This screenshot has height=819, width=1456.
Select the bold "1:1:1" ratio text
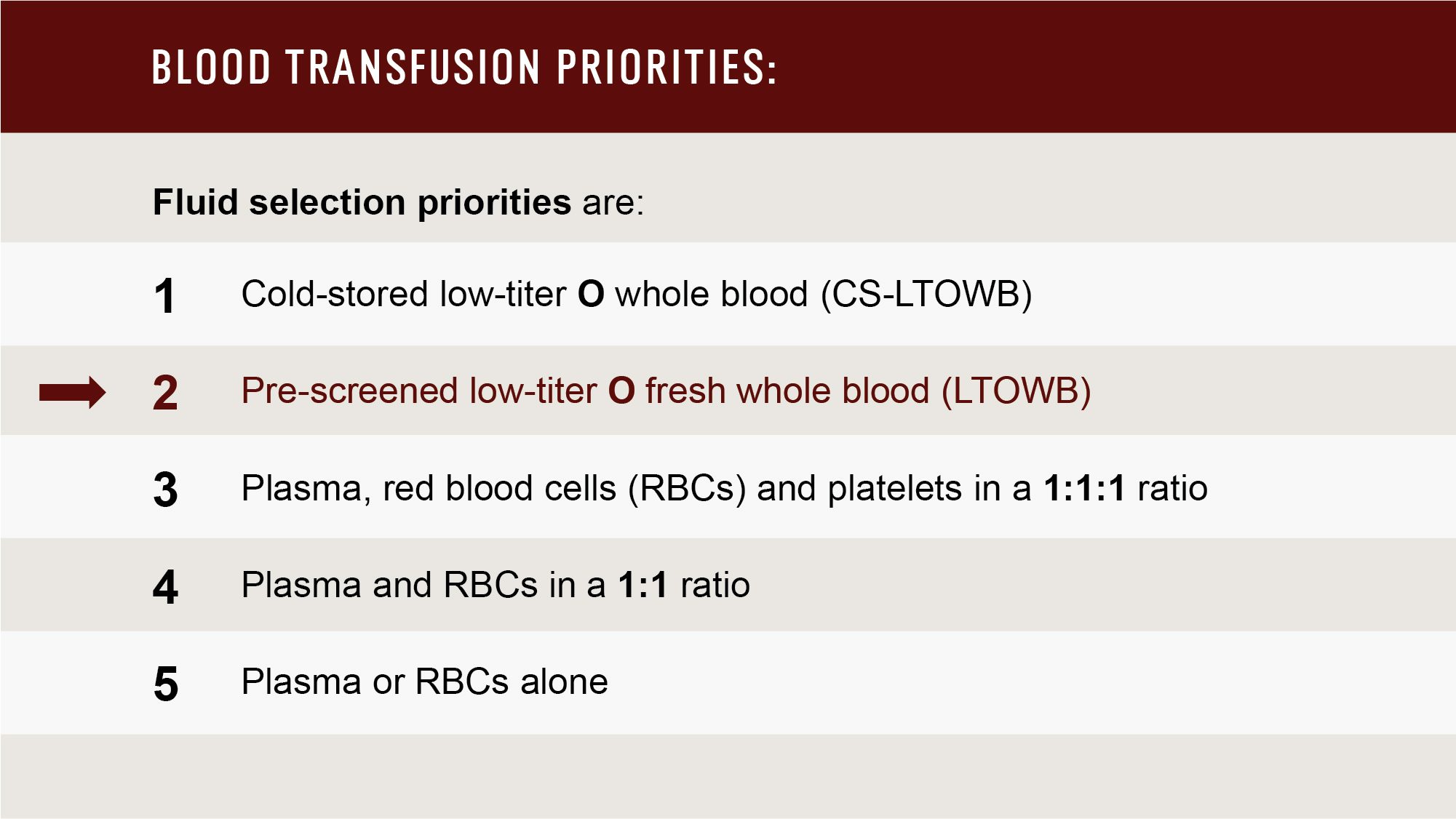(1084, 488)
